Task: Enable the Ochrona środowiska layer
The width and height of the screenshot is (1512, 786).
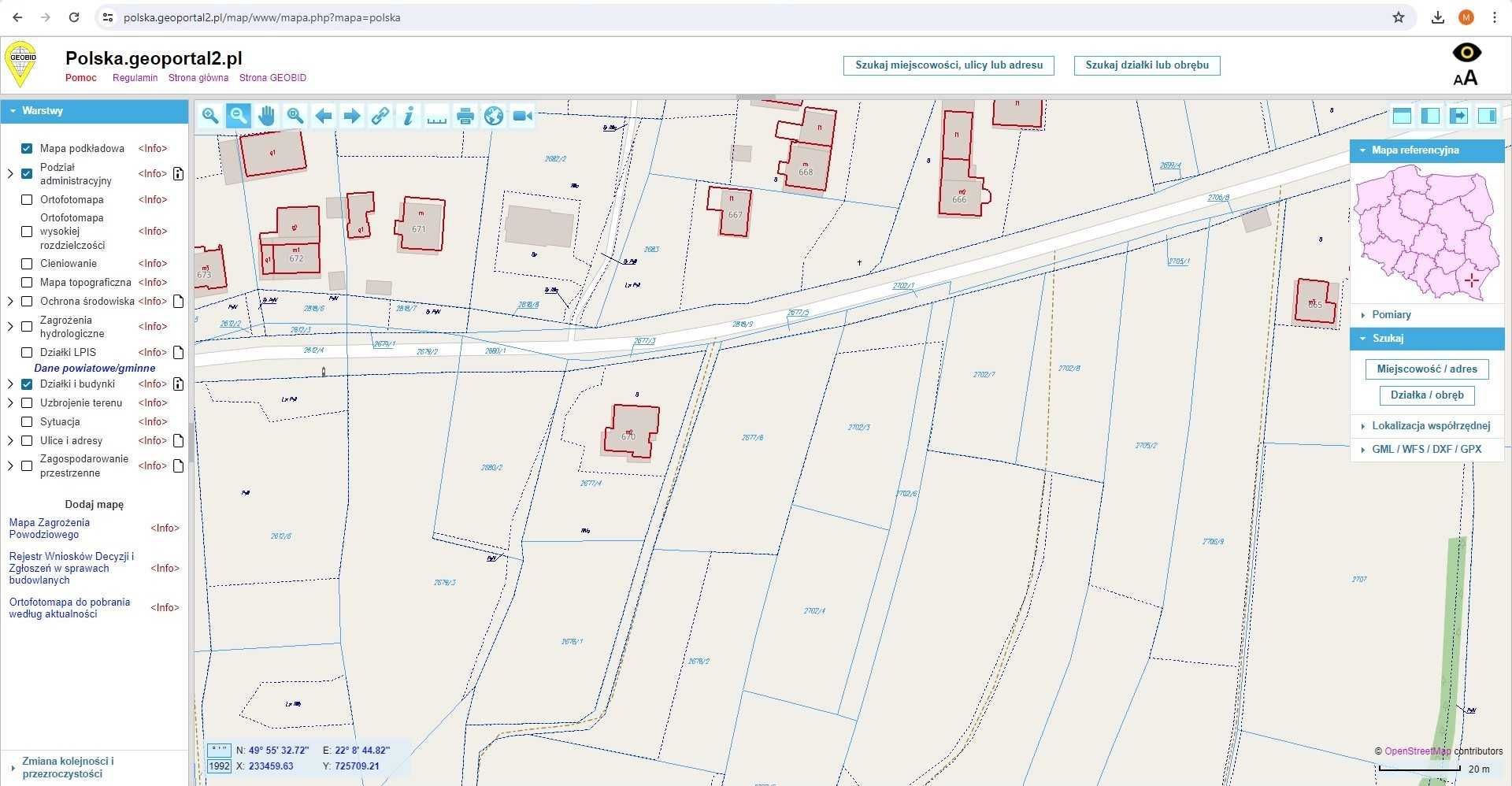Action: click(x=27, y=302)
